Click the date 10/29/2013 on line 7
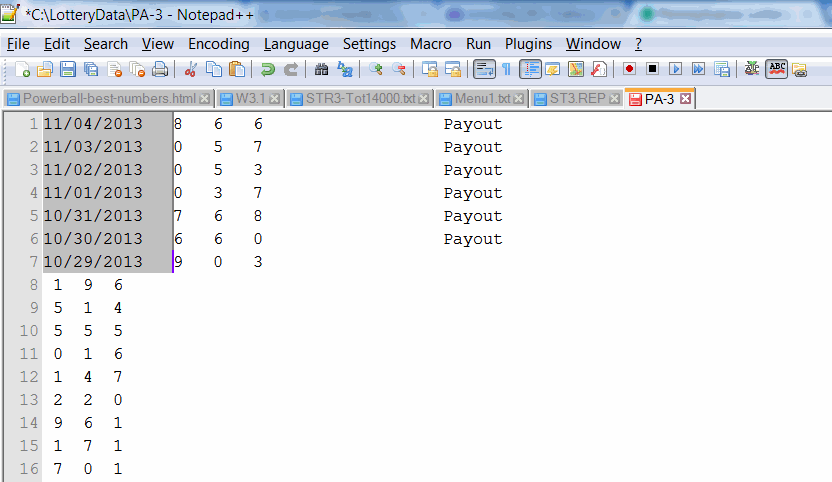832x482 pixels. point(93,262)
